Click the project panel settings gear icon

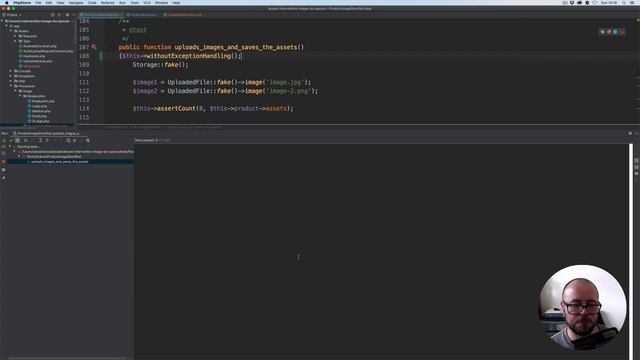67,15
